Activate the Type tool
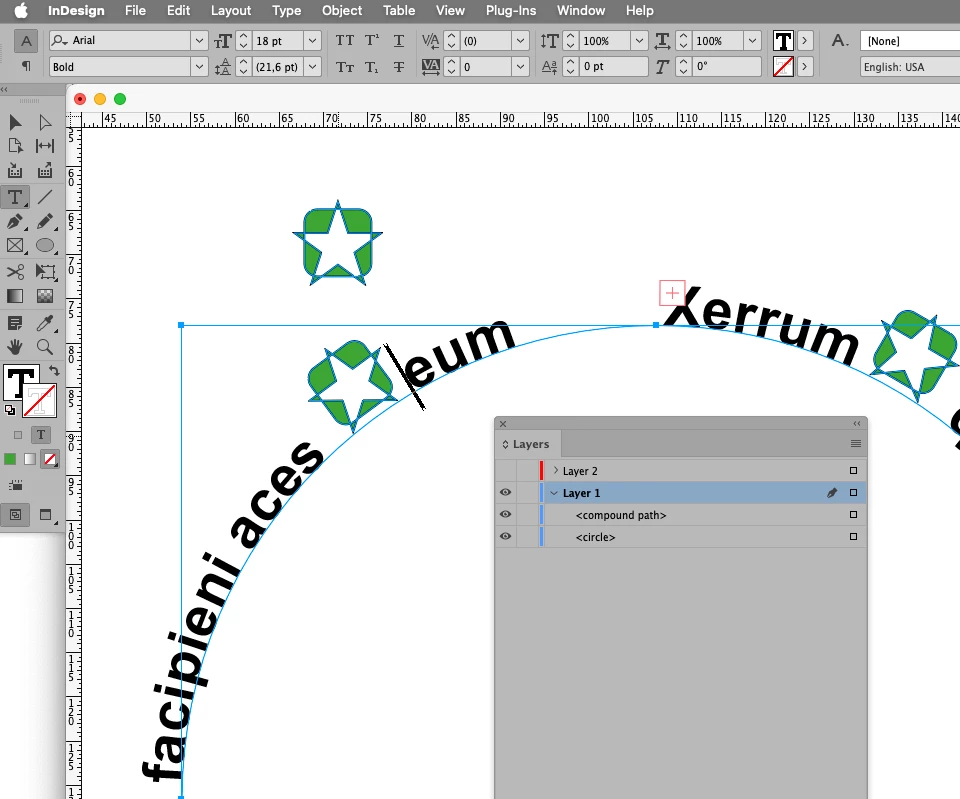The width and height of the screenshot is (960, 799). [x=15, y=197]
